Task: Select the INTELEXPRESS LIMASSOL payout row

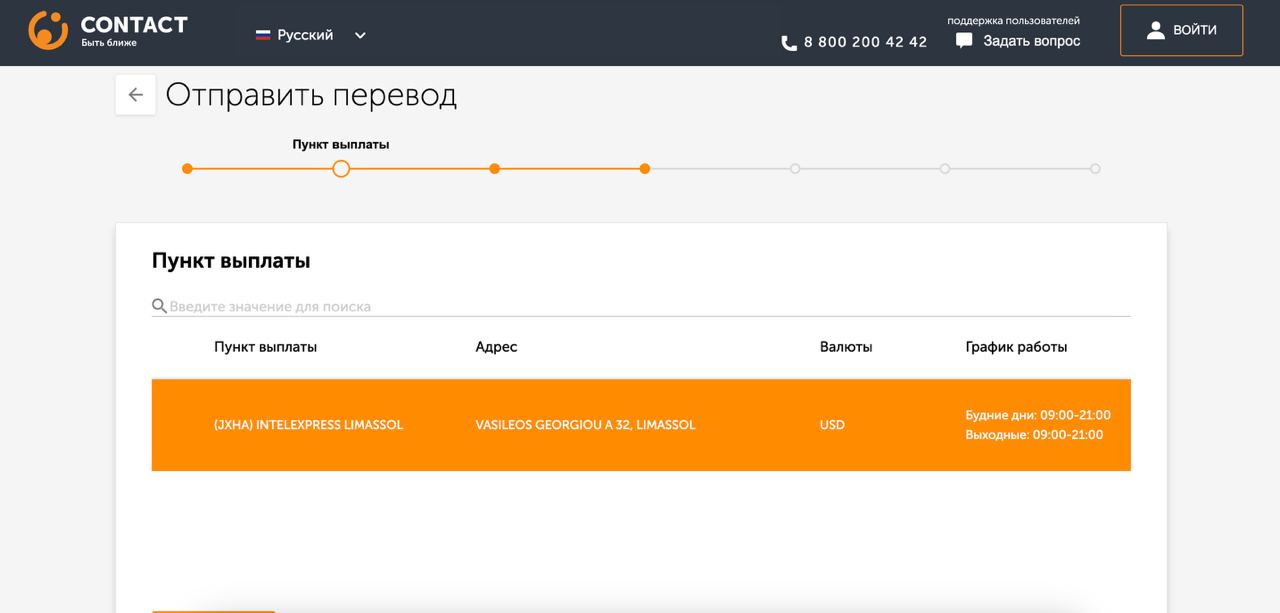Action: (x=640, y=425)
